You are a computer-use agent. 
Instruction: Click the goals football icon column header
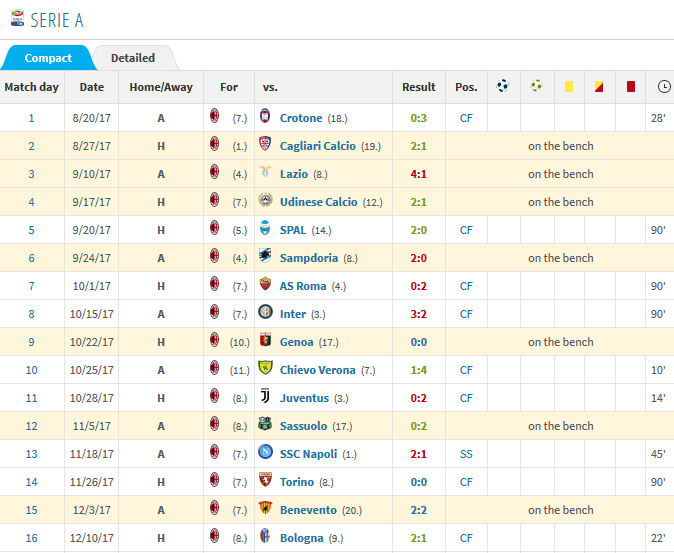point(502,86)
